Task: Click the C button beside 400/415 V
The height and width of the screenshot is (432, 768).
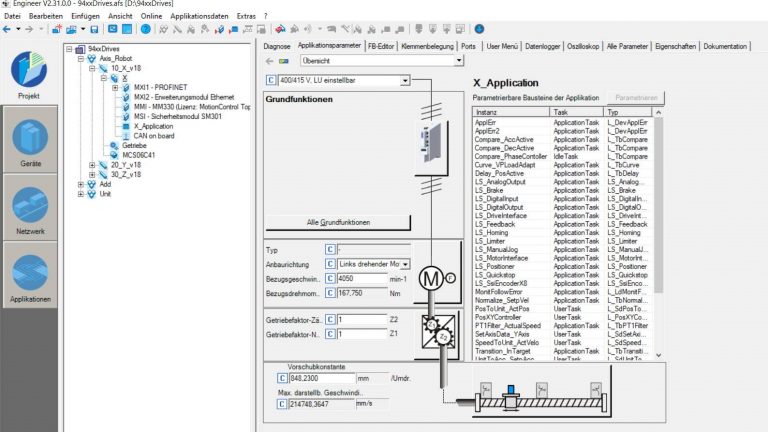Action: click(x=271, y=80)
